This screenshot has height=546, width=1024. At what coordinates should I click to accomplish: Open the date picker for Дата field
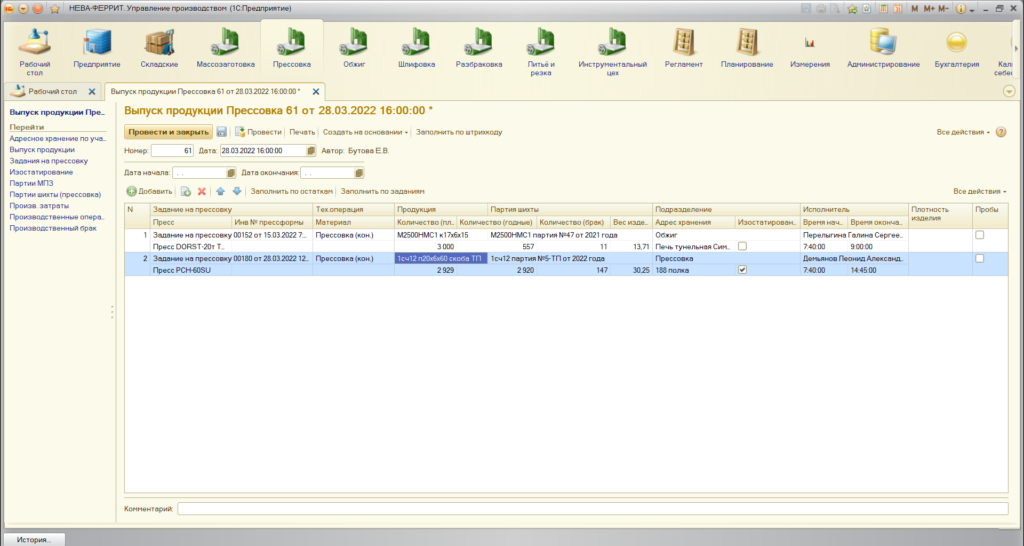click(311, 151)
